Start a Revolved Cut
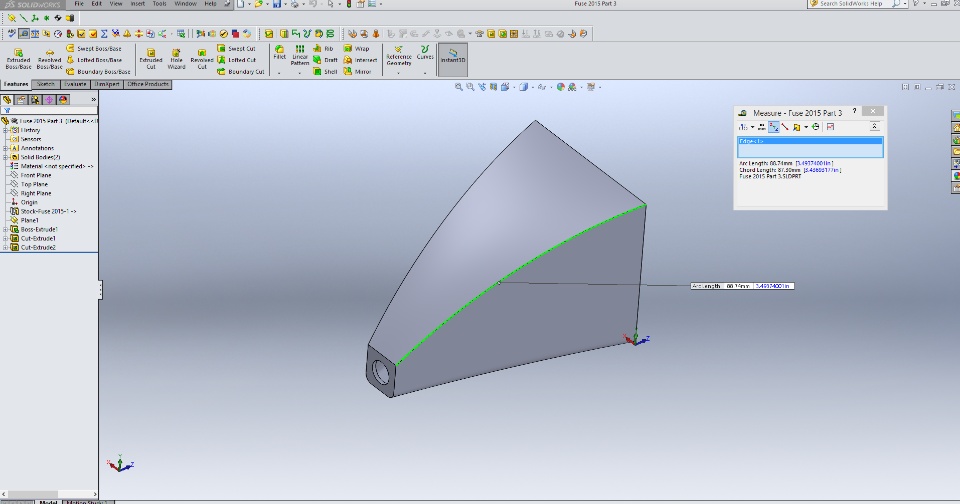This screenshot has height=504, width=960. tap(201, 58)
